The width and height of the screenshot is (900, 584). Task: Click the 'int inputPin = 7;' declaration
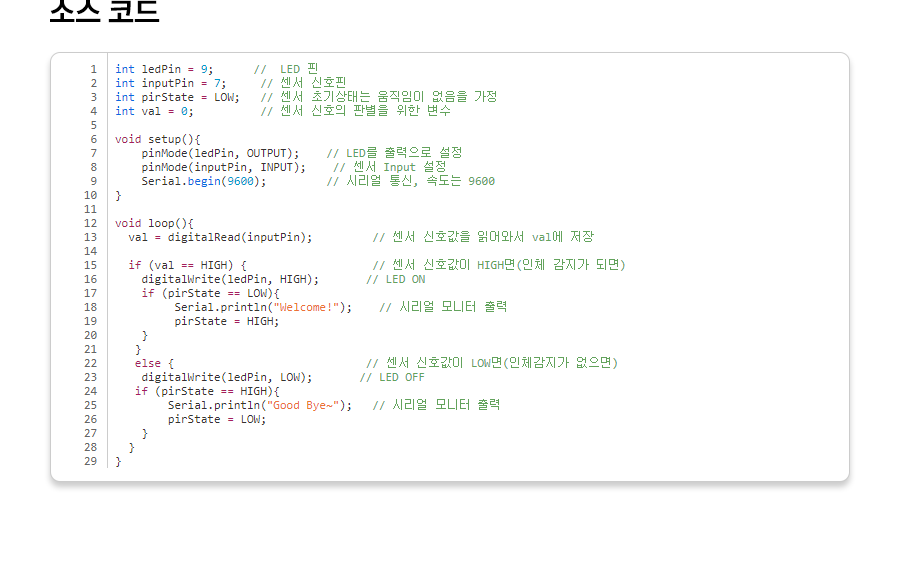click(x=170, y=83)
